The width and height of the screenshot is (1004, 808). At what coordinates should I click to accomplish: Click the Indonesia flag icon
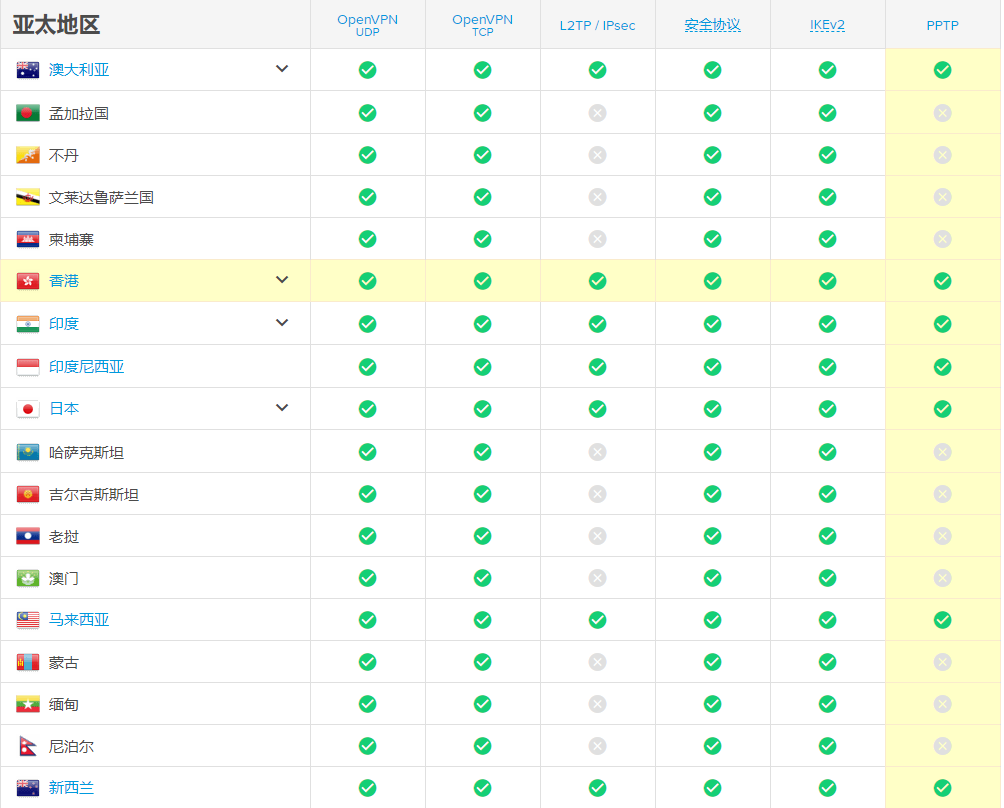(28, 367)
